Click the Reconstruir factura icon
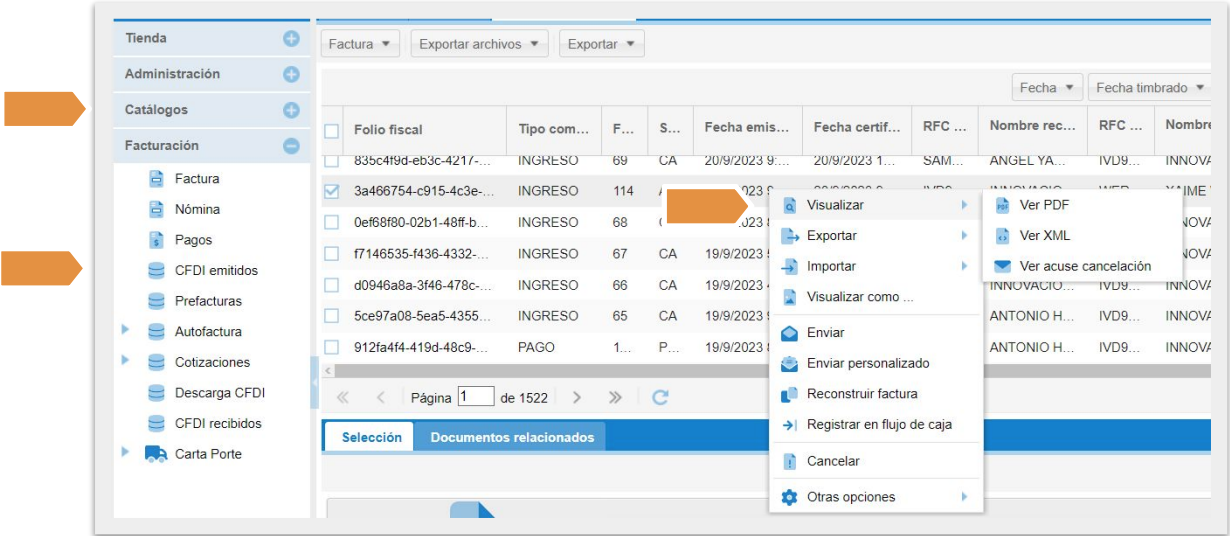1230x536 pixels. (x=789, y=394)
